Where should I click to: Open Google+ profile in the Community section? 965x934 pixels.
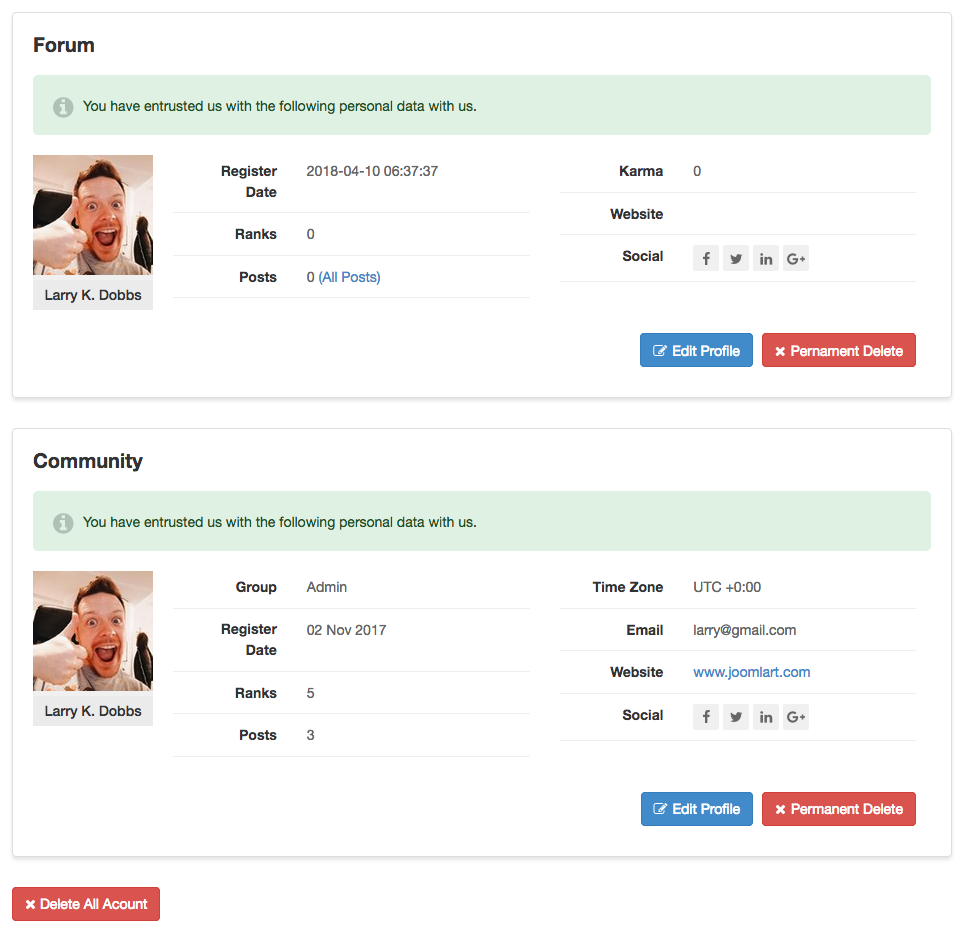796,717
